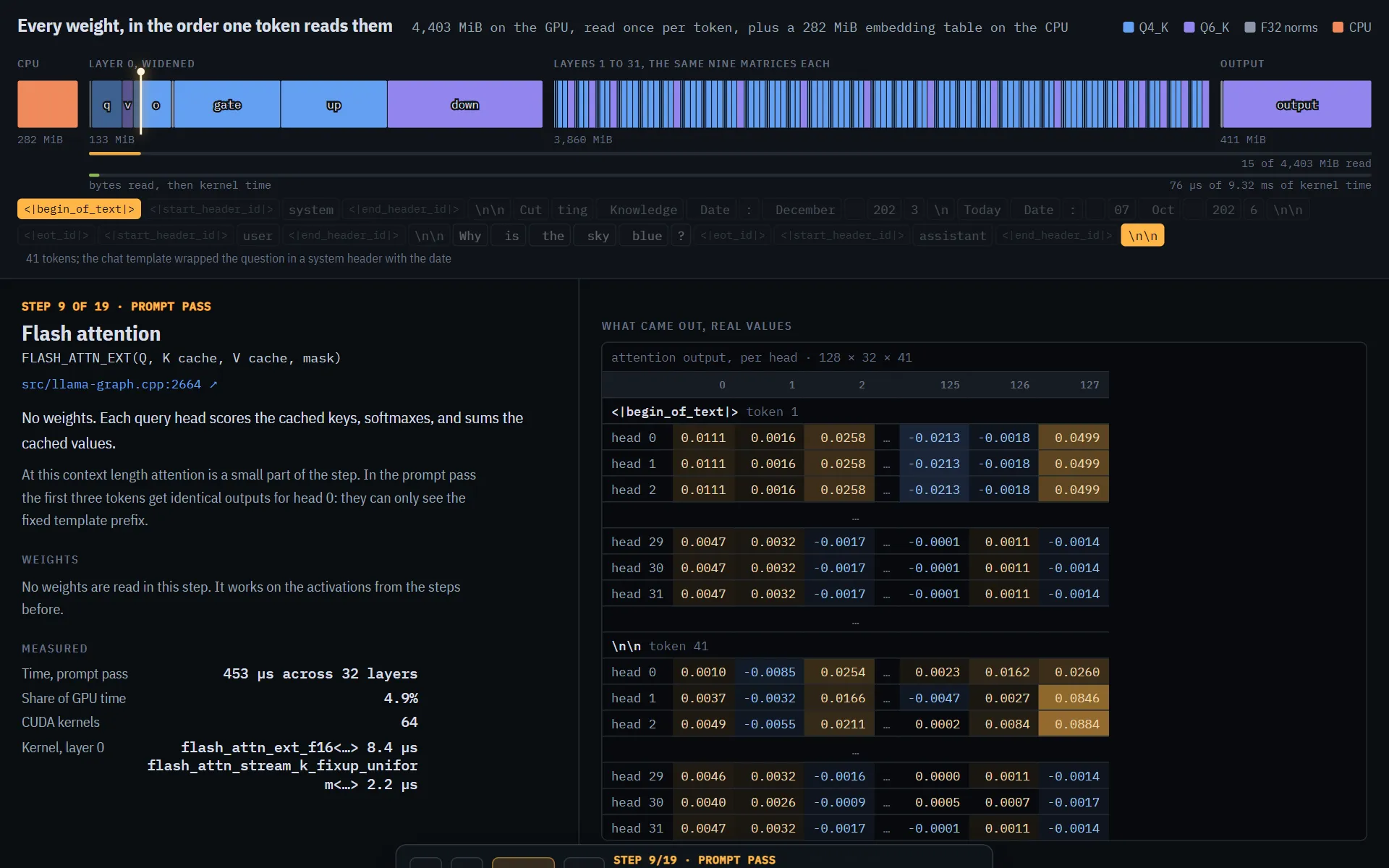Select the up matrix block
1389x868 pixels.
[x=334, y=104]
